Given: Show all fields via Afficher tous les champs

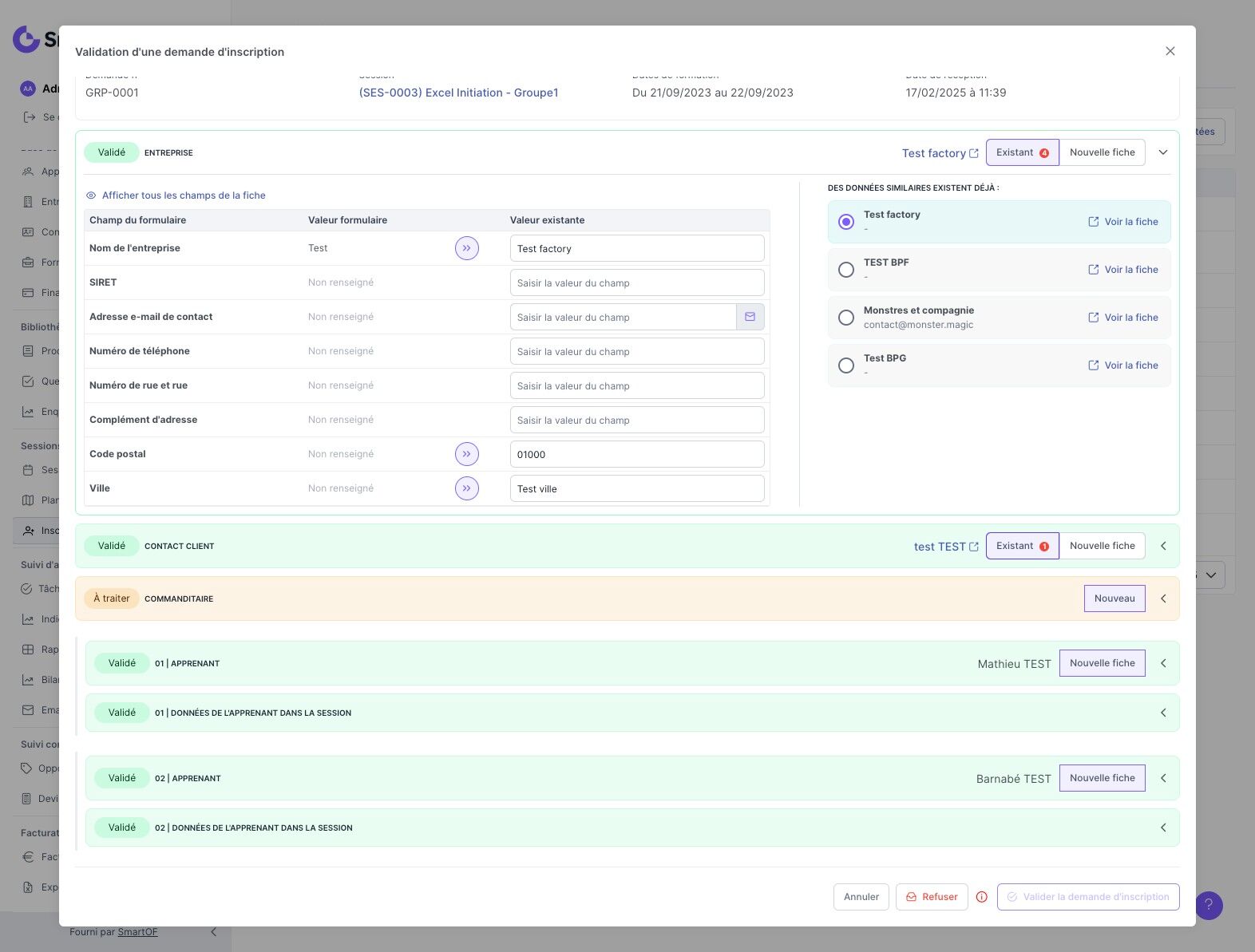Looking at the screenshot, I should tap(183, 196).
